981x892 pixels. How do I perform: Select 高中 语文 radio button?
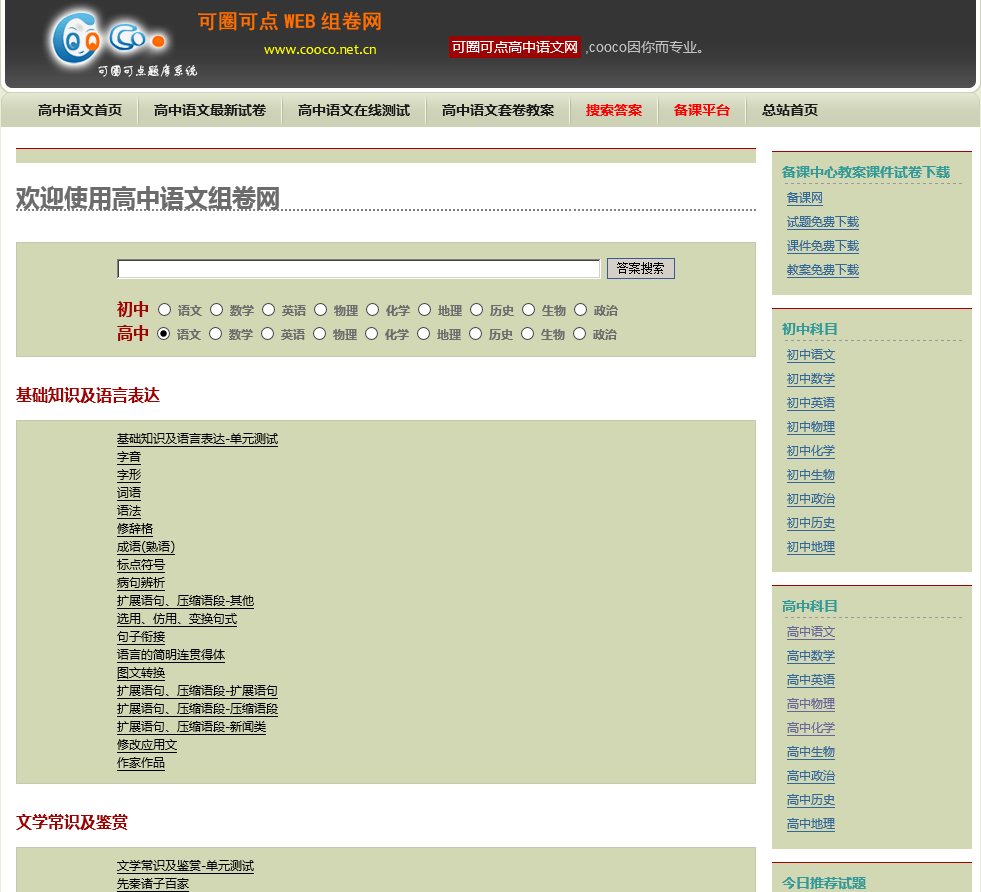[163, 333]
